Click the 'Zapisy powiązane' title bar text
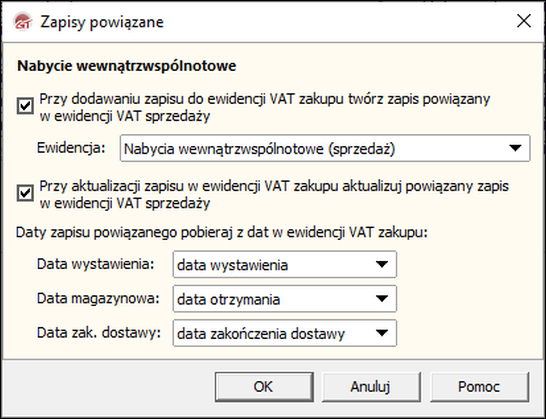This screenshot has height=419, width=546. [102, 22]
